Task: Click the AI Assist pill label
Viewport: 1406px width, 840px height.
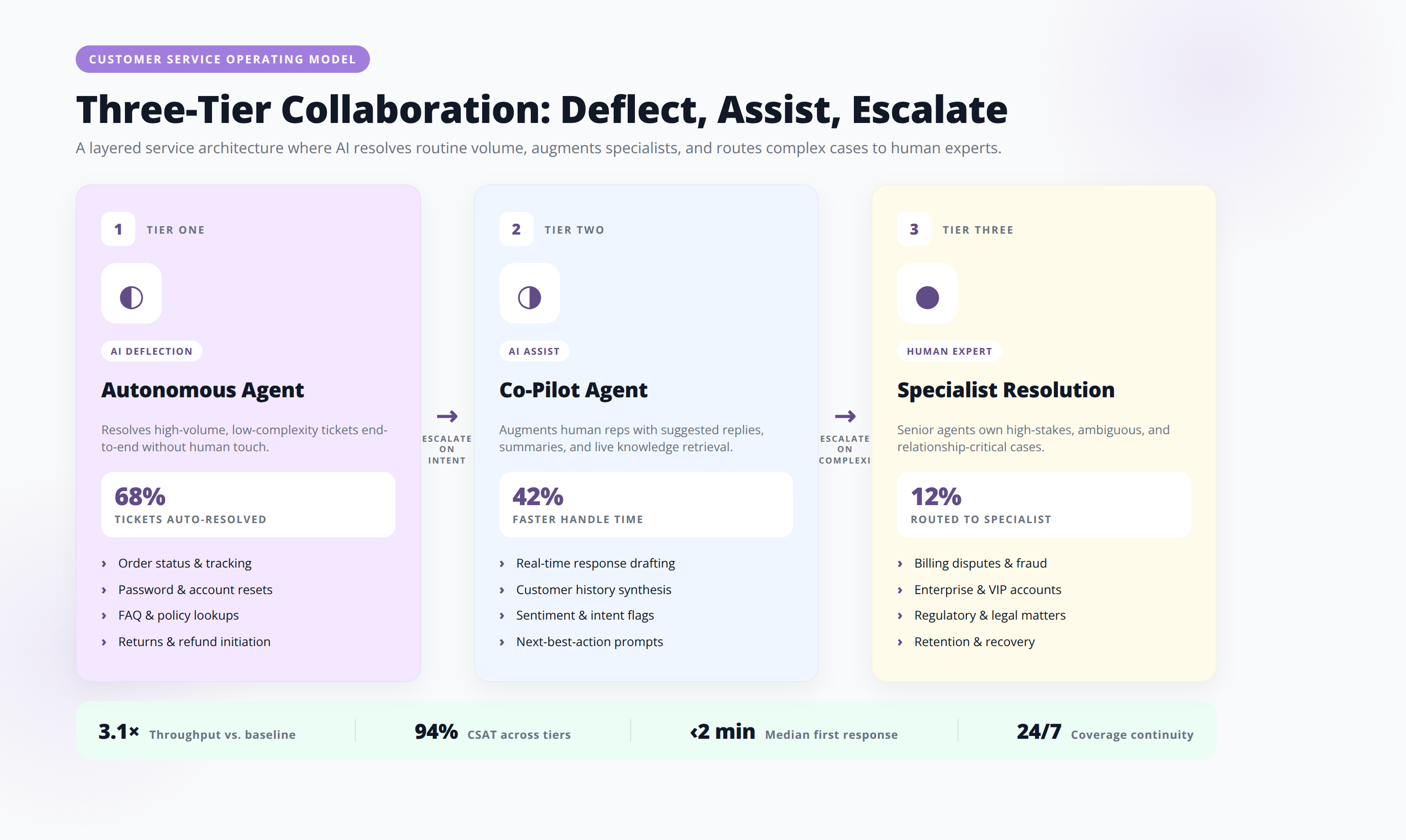Action: pyautogui.click(x=534, y=351)
